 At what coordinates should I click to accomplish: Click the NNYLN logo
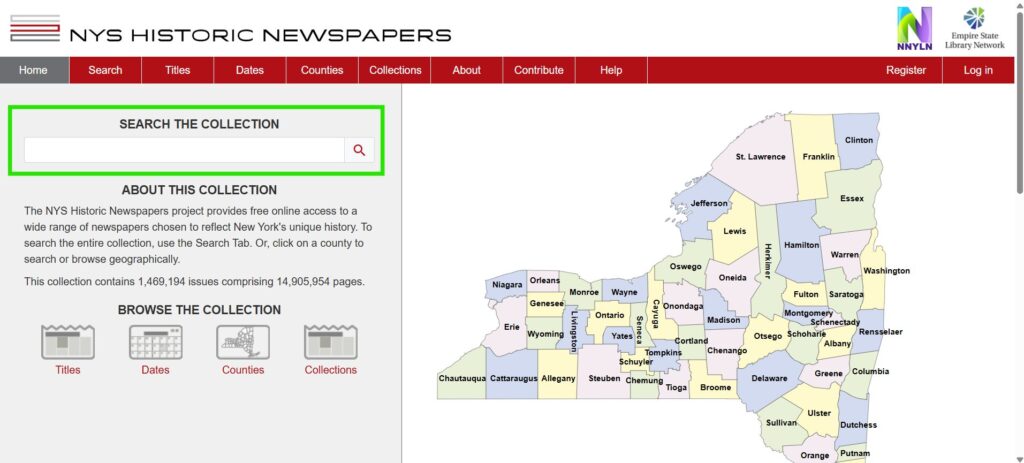tap(914, 28)
